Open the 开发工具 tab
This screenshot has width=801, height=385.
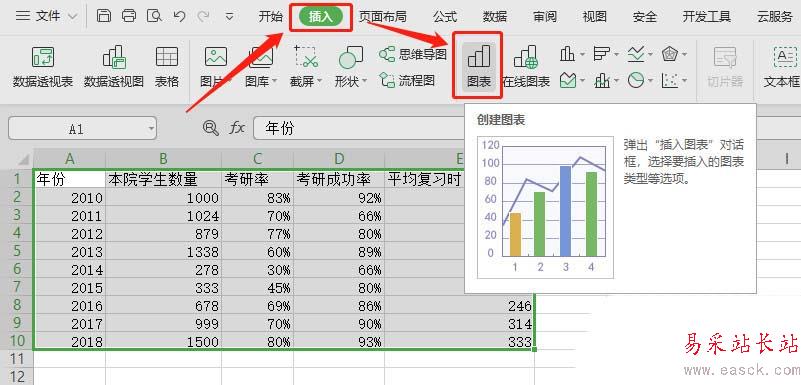(707, 17)
